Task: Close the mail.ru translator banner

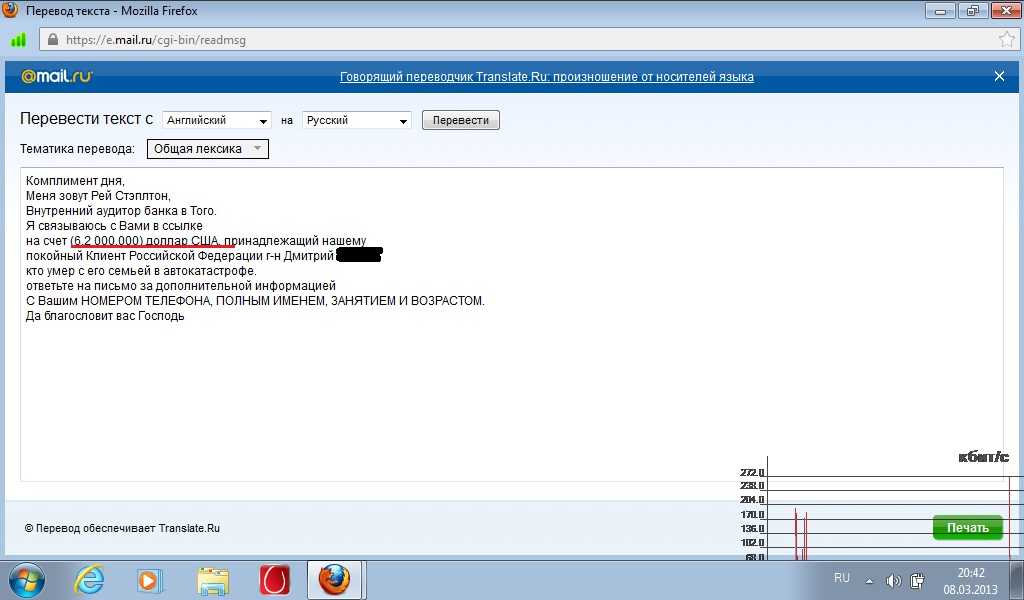Action: [999, 76]
